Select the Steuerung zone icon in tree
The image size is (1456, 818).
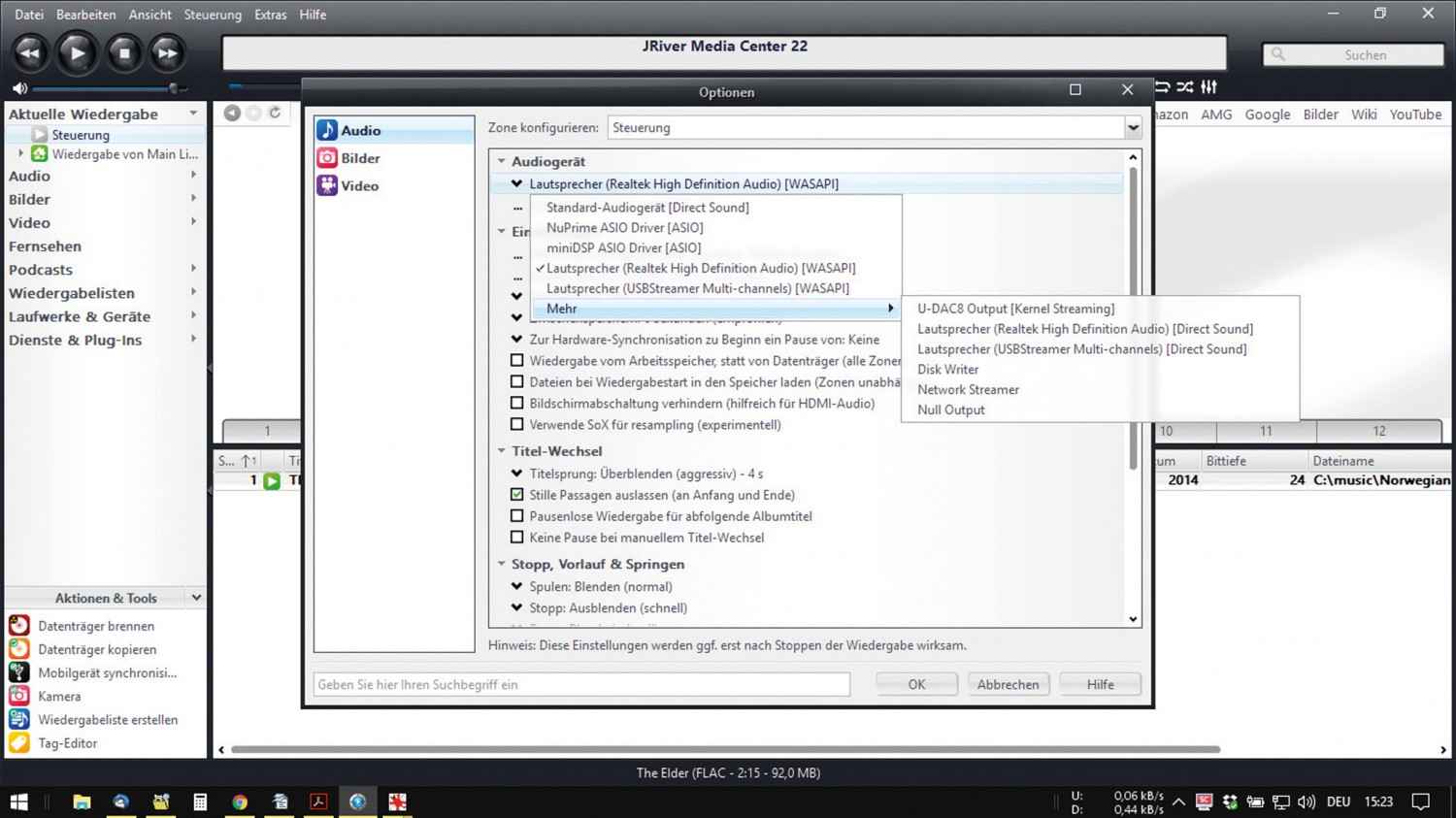(40, 135)
